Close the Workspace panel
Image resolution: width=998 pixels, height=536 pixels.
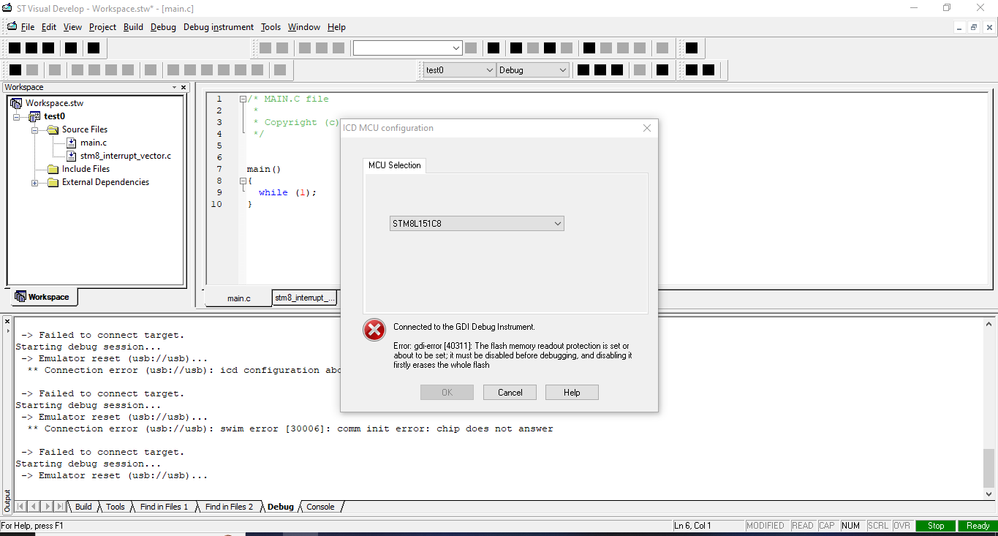pyautogui.click(x=184, y=87)
